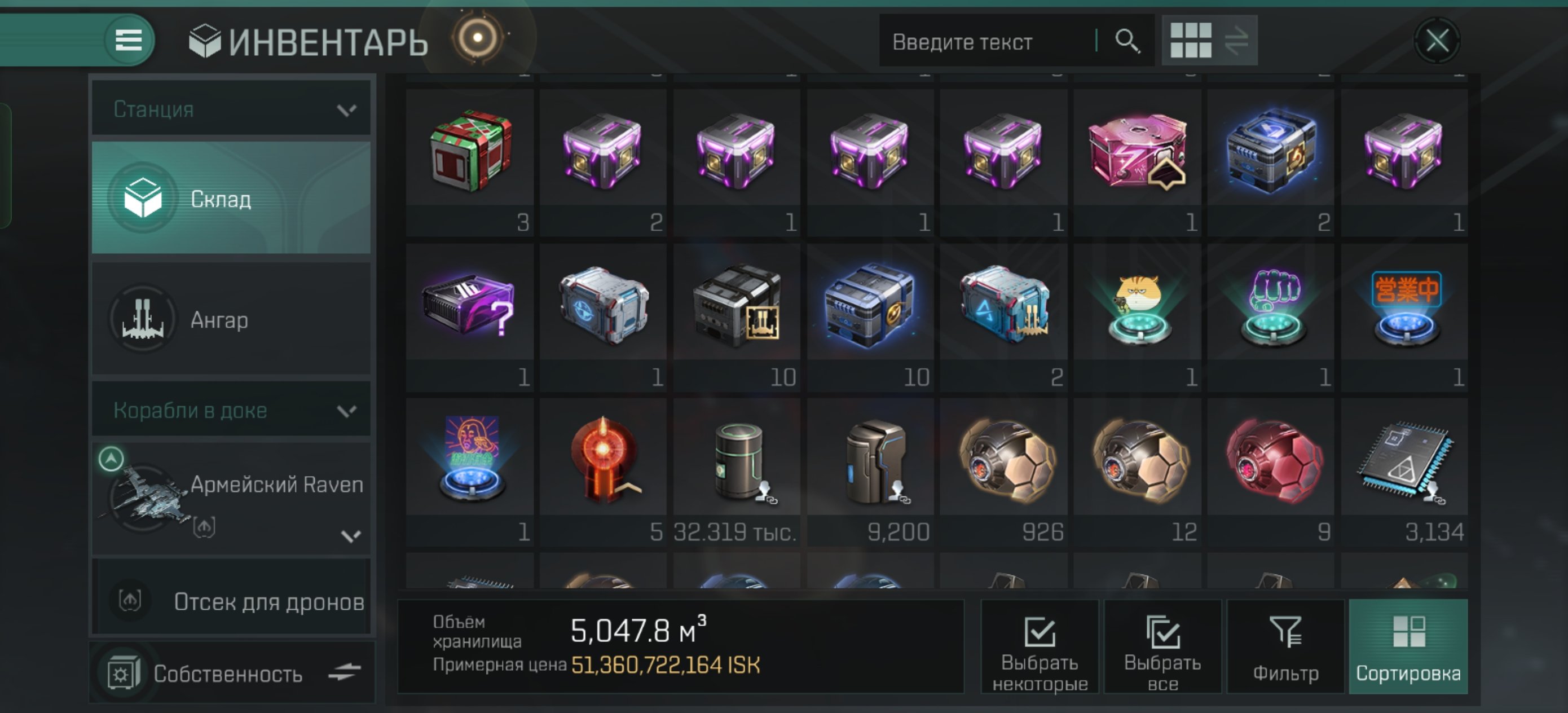Viewport: 1568px width, 713px height.
Task: Click the search magnifier icon
Action: [1127, 41]
